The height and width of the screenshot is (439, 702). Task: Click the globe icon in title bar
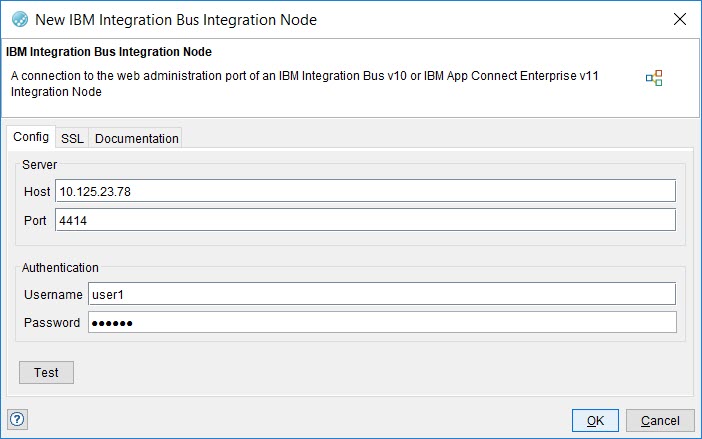click(x=19, y=19)
